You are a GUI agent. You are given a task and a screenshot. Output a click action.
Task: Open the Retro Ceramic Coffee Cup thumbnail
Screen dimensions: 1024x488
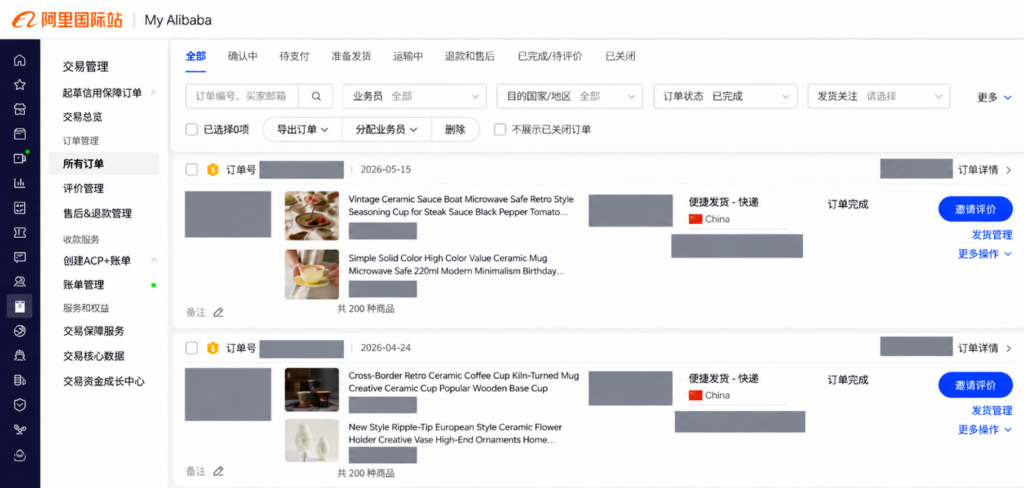tap(312, 389)
